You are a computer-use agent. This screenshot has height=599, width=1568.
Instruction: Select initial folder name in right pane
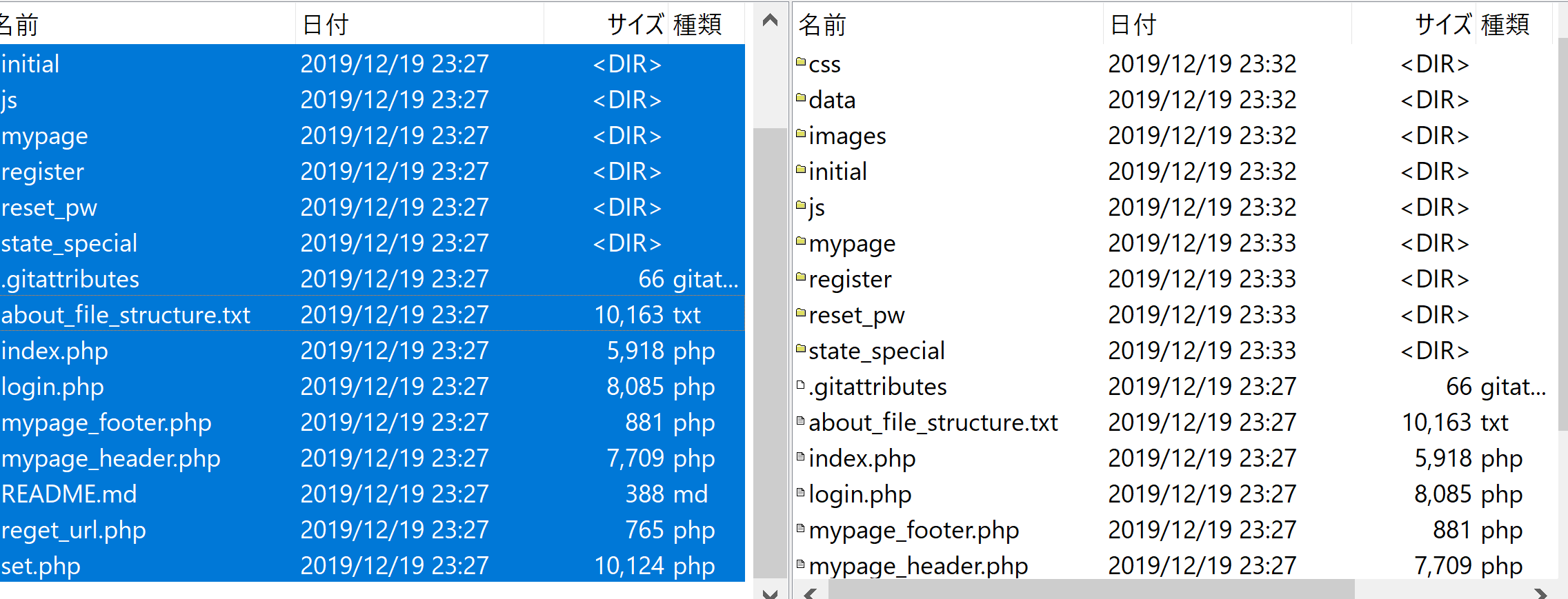(837, 172)
